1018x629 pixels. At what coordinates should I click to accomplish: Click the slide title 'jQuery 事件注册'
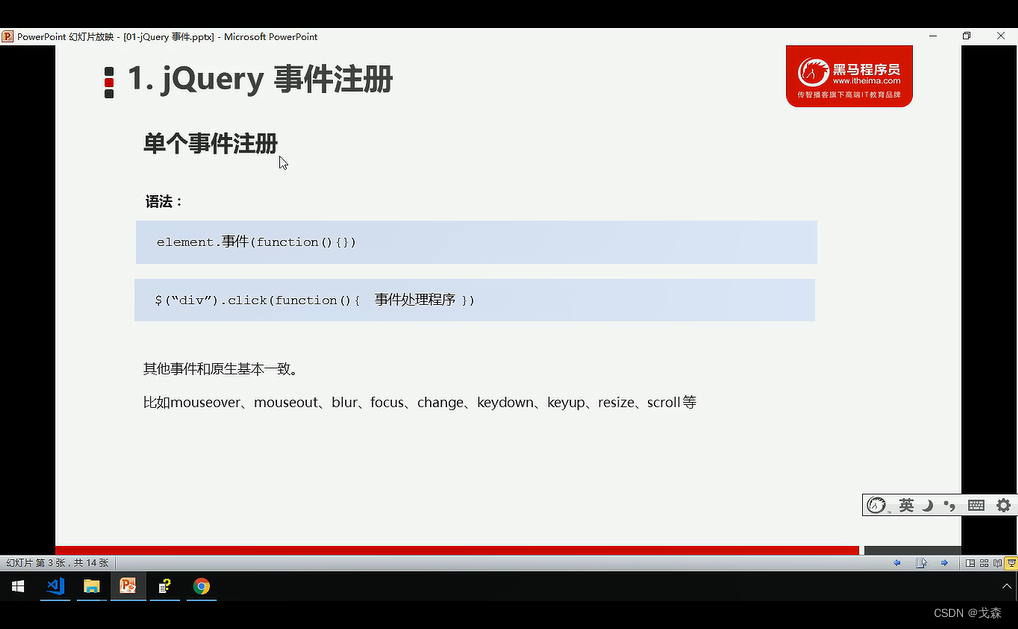pos(260,79)
